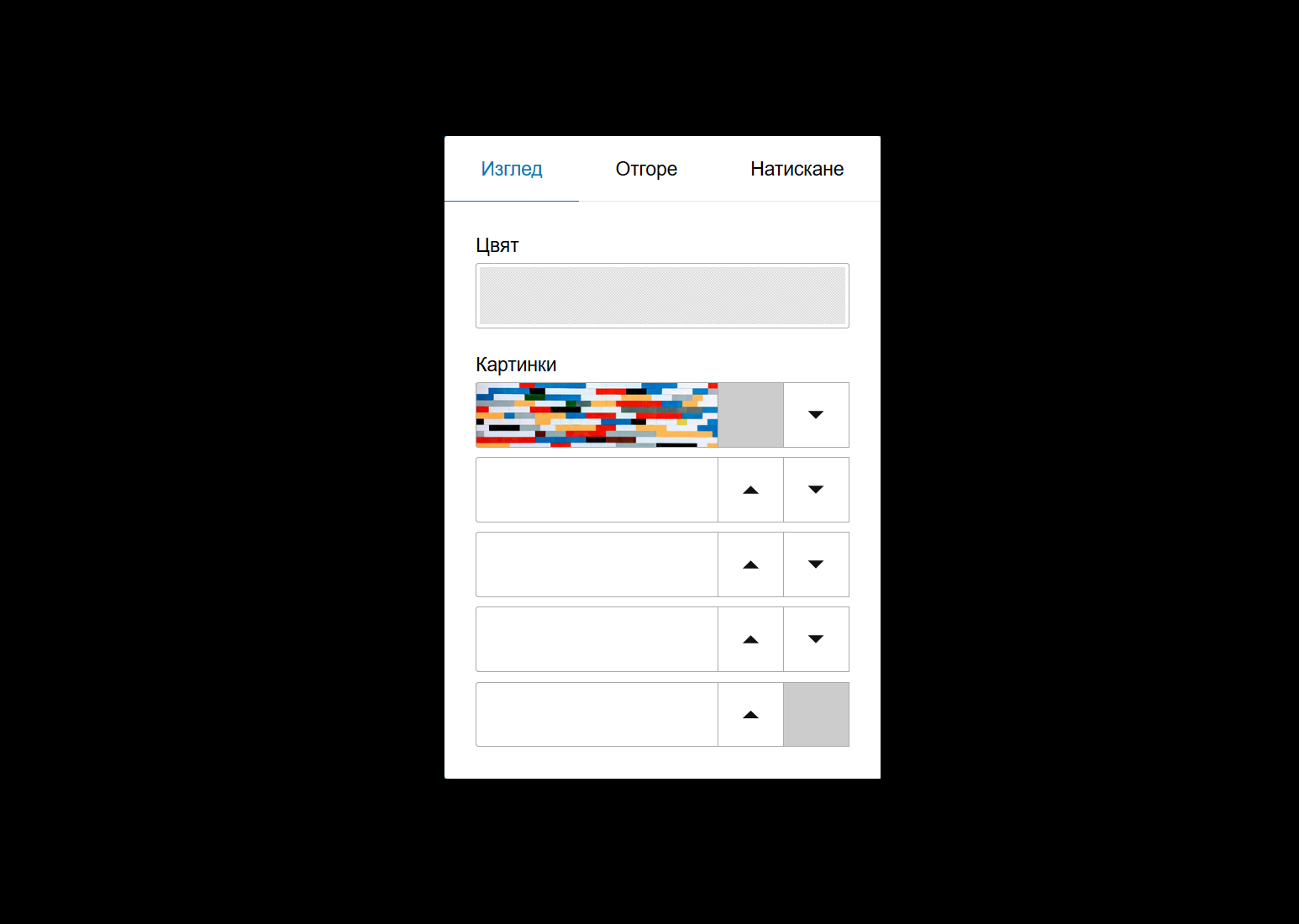Move the last image slot up
1299x924 pixels.
pos(751,714)
